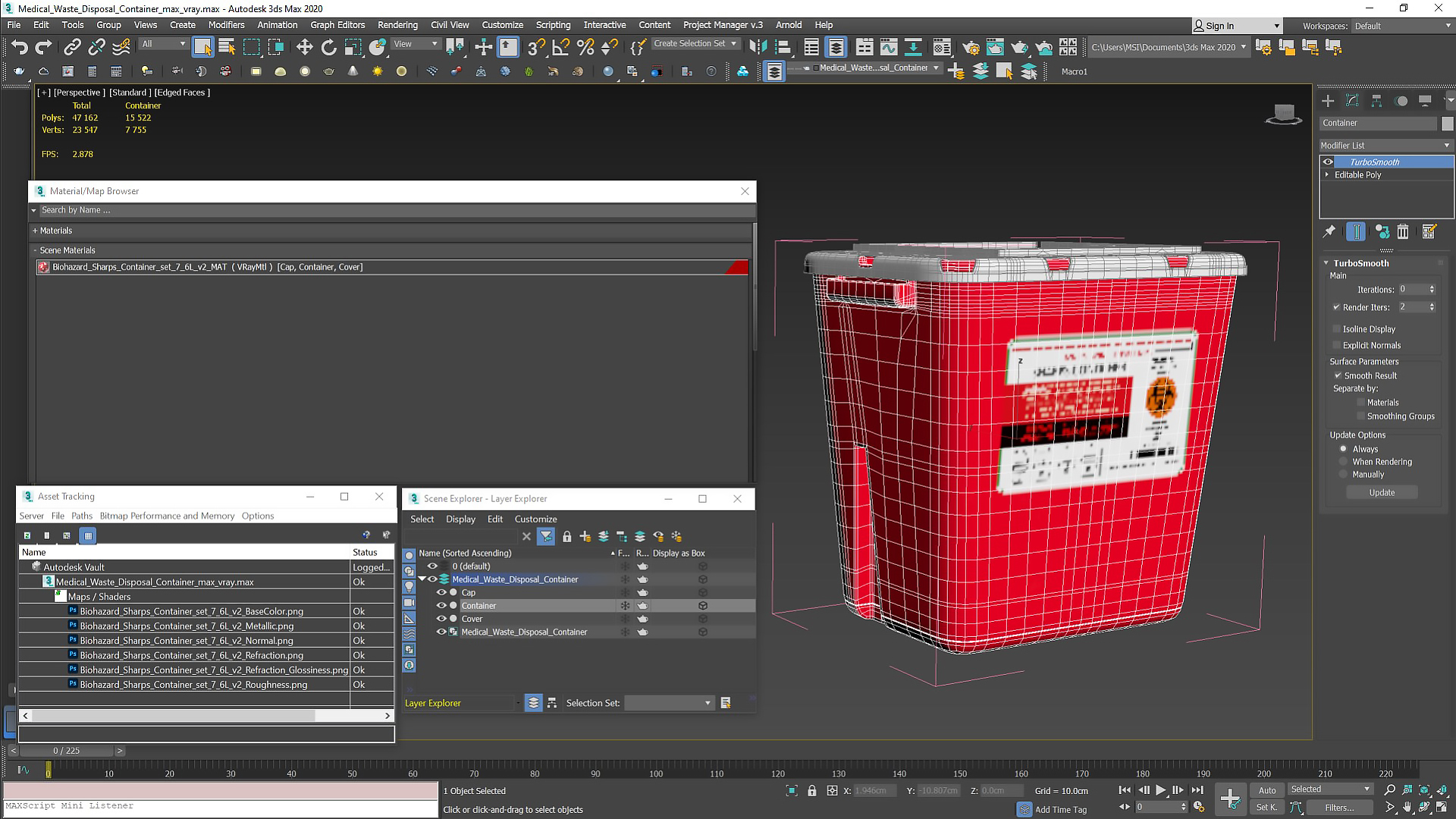Click the object color swatch beside Container name
This screenshot has width=1456, height=819.
click(x=1447, y=123)
